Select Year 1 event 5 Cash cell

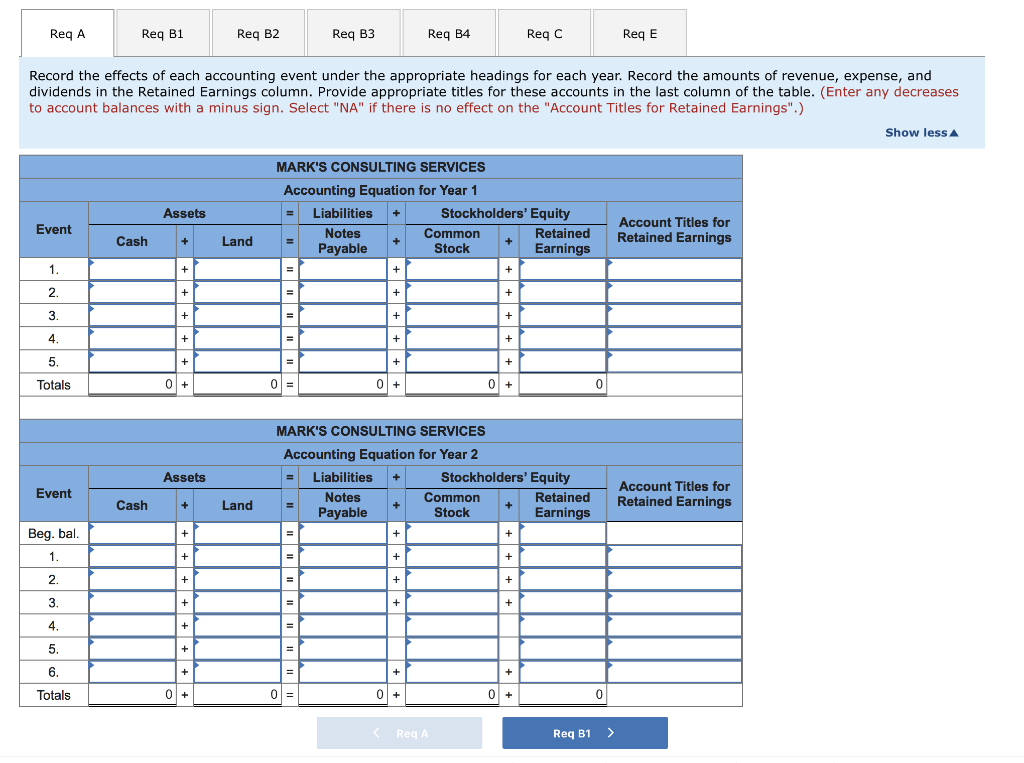tap(132, 361)
